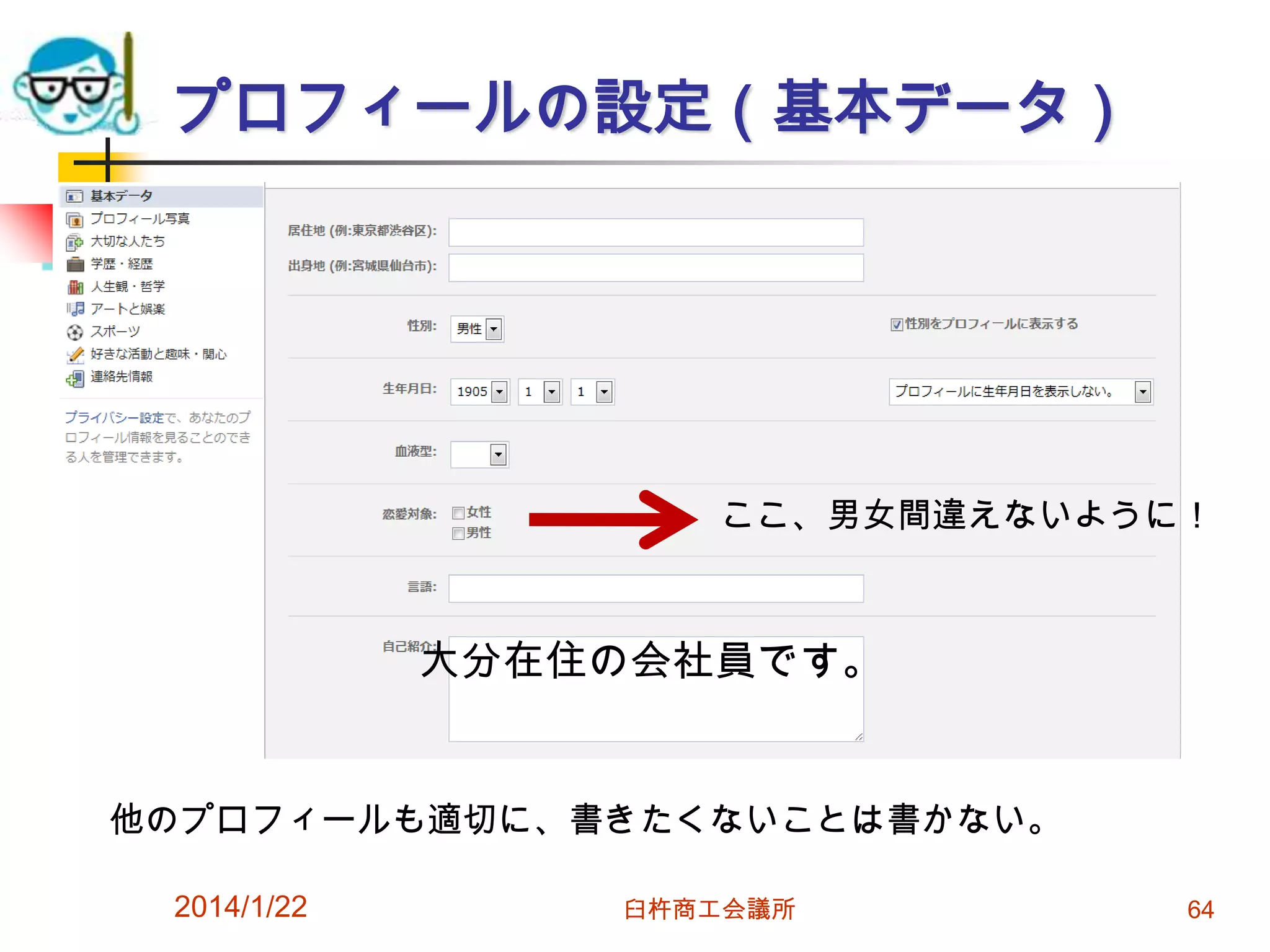
Task: Click the 好きな活動と趣味・関心 pencil icon
Action: [x=74, y=355]
